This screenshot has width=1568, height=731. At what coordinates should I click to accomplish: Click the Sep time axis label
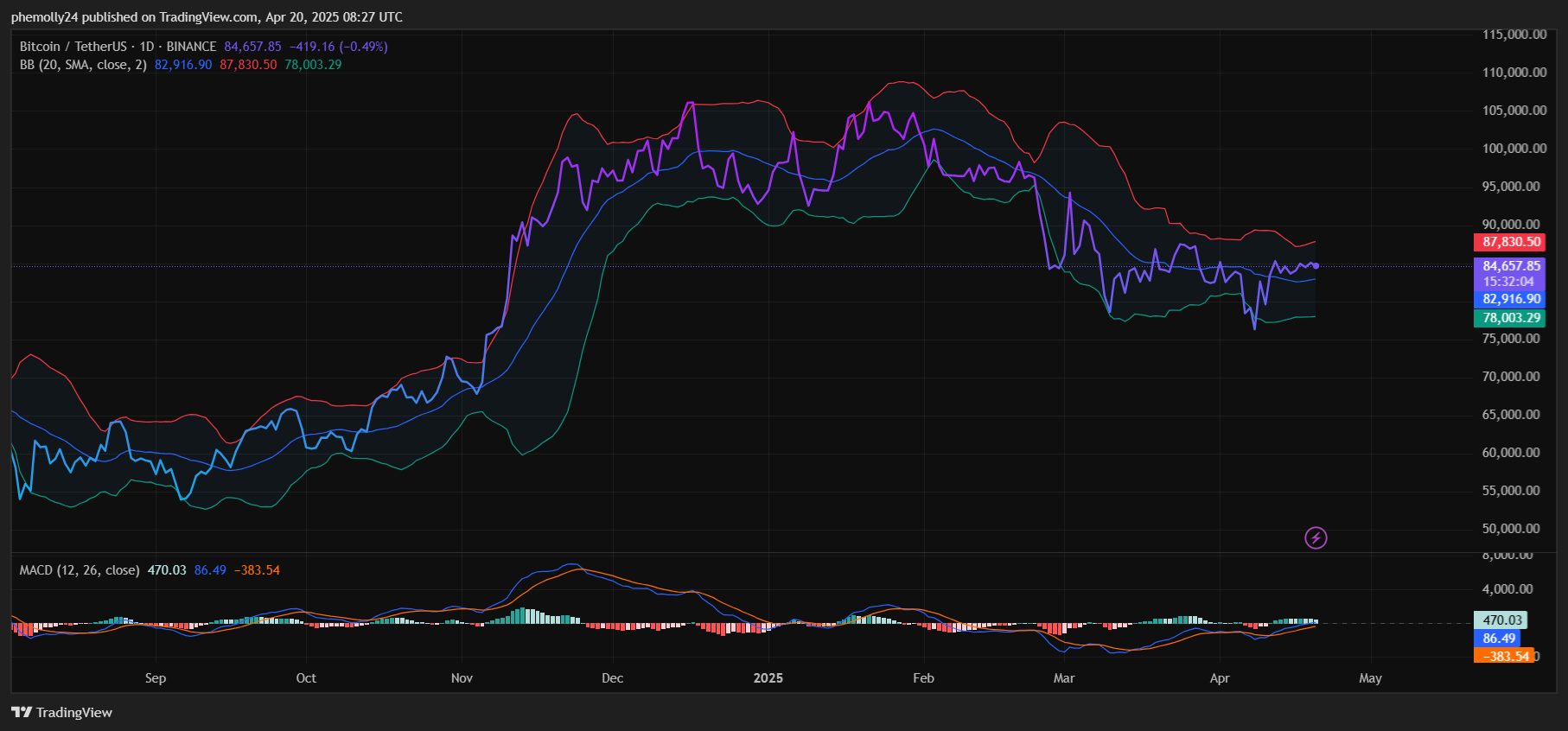coord(156,678)
